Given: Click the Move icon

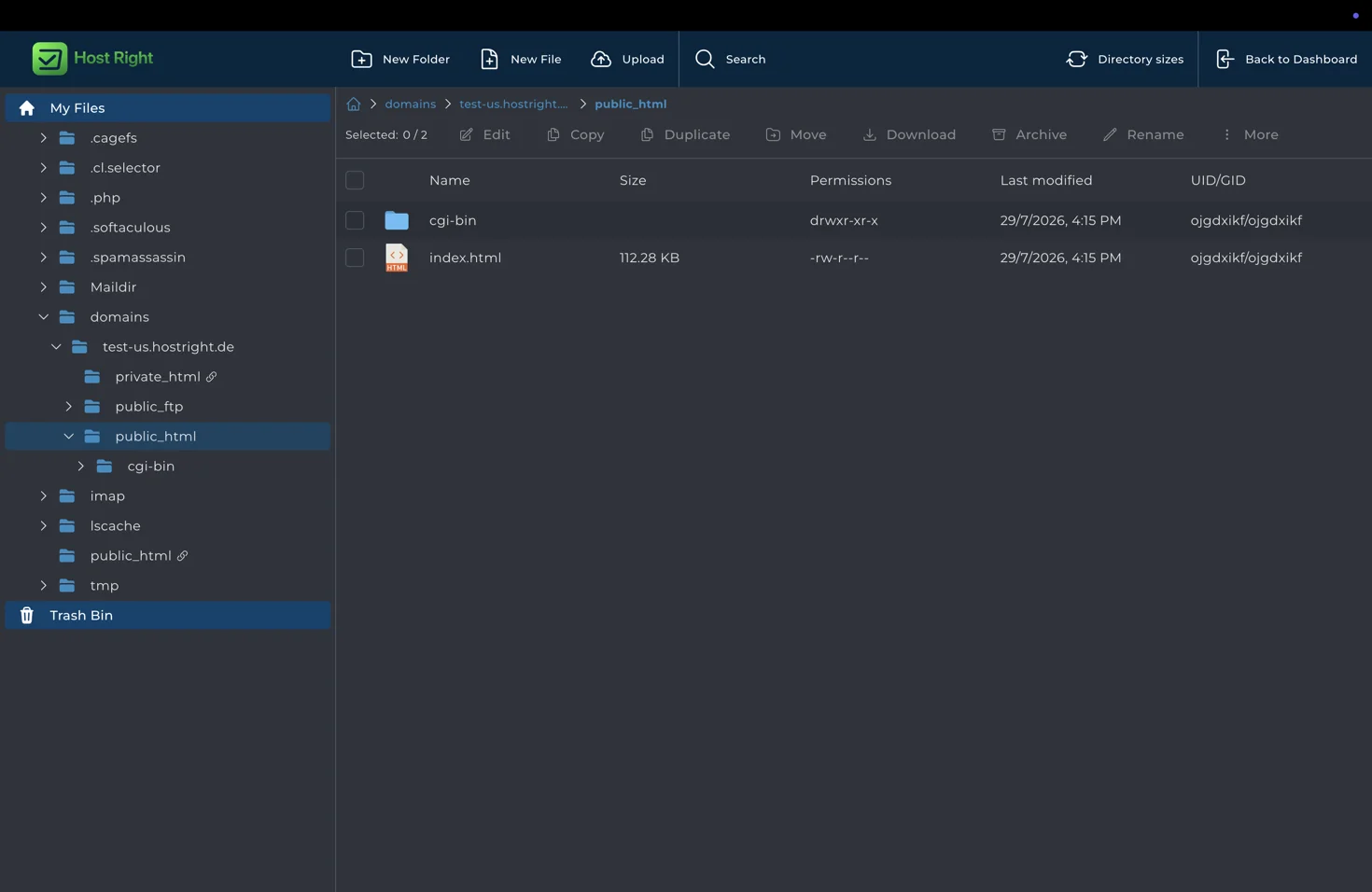Looking at the screenshot, I should (773, 134).
